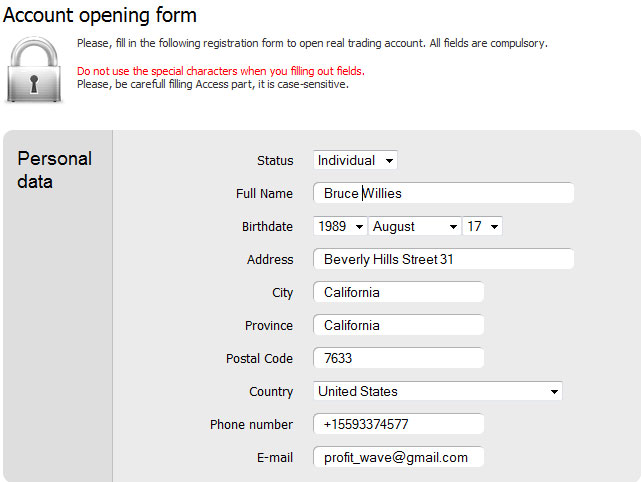Click the Country field label
The image size is (642, 482).
click(271, 392)
